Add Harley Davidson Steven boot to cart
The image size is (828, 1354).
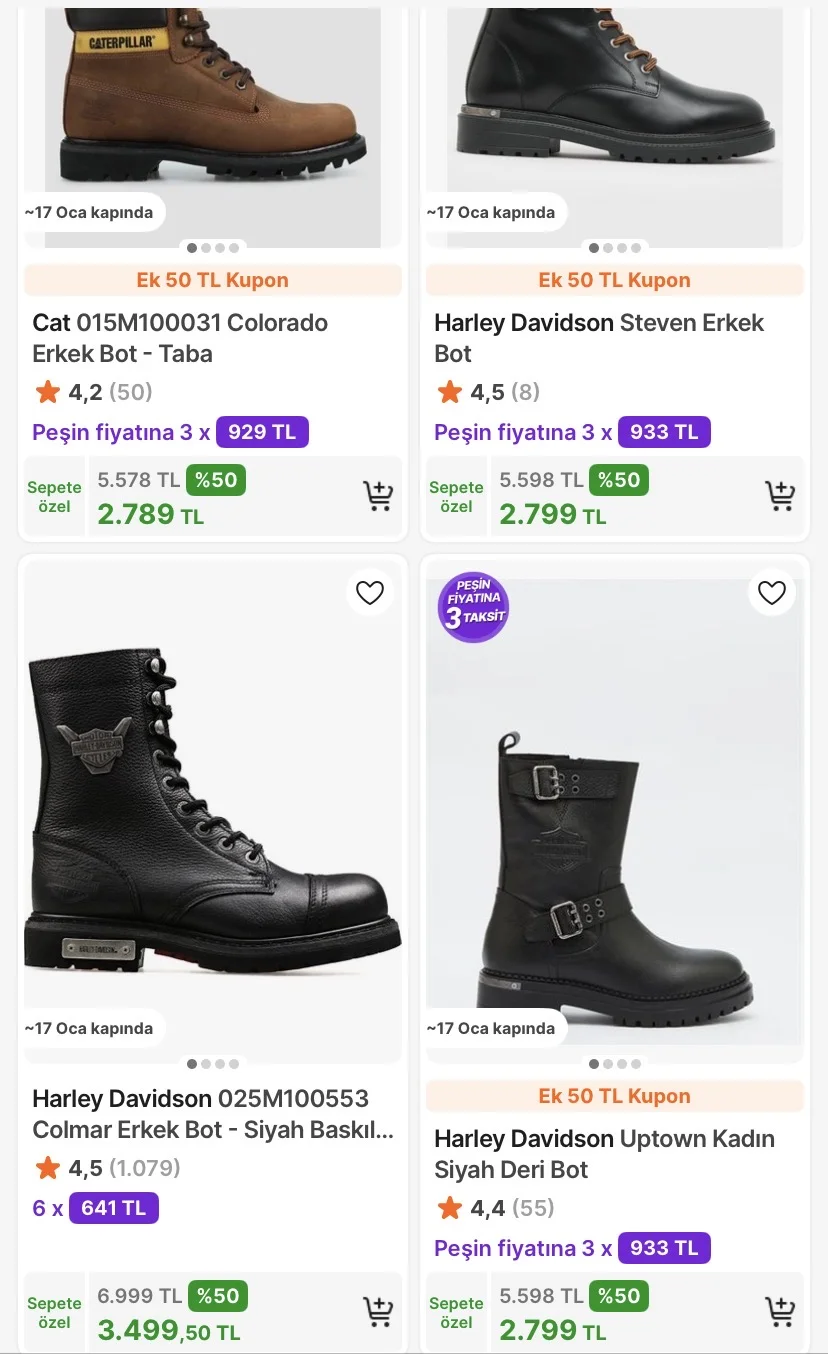tap(780, 496)
